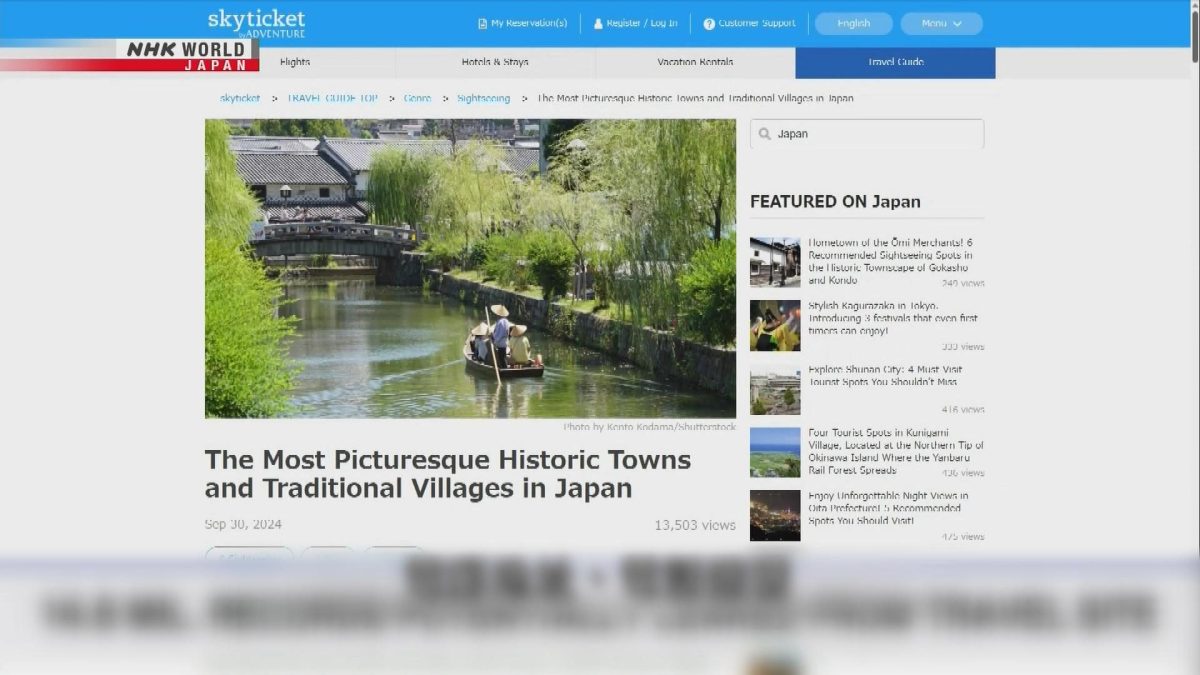Viewport: 1200px width, 675px height.
Task: Open Customer Support
Action: click(757, 23)
